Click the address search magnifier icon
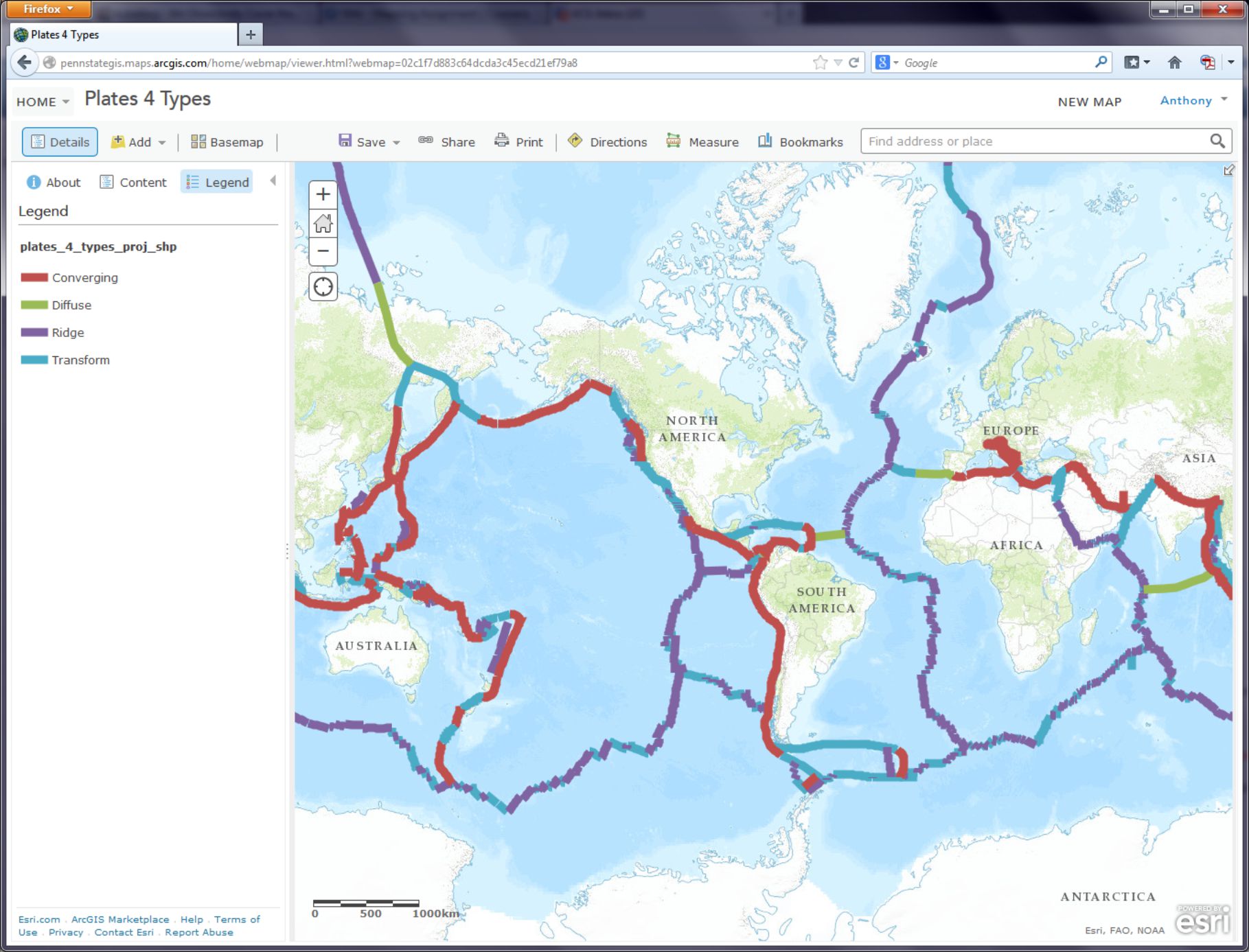The width and height of the screenshot is (1249, 952). tap(1217, 141)
